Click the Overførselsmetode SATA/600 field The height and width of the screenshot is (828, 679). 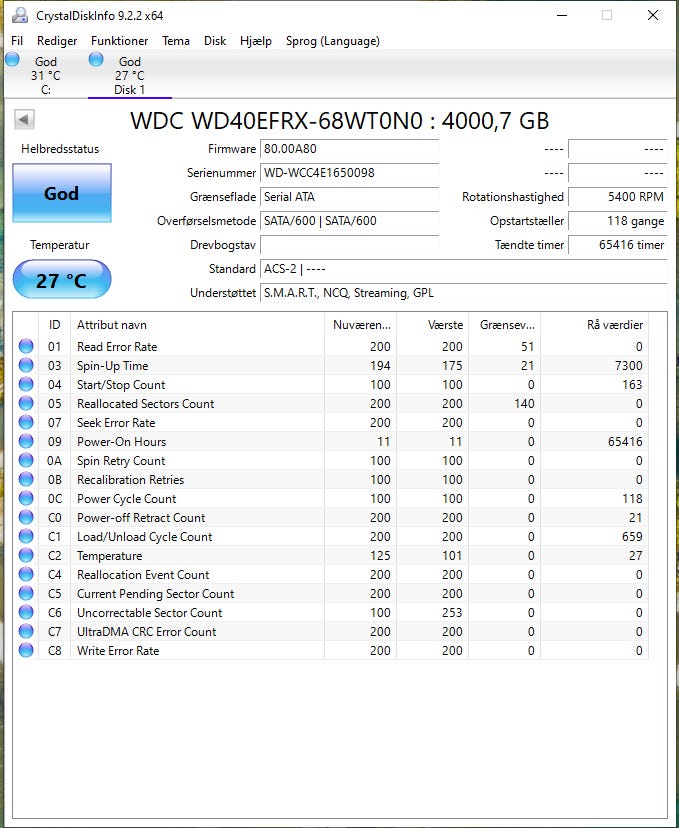point(350,221)
